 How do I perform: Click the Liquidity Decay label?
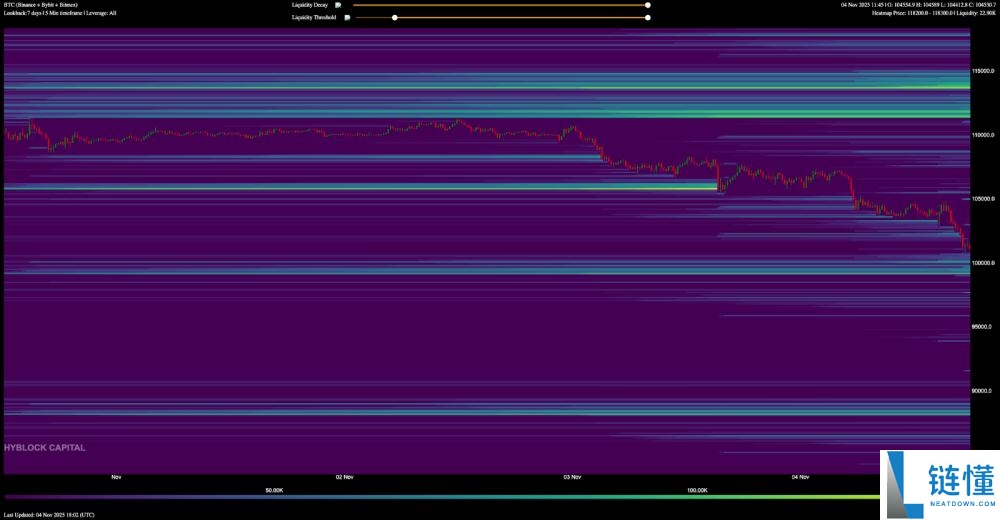click(x=310, y=5)
